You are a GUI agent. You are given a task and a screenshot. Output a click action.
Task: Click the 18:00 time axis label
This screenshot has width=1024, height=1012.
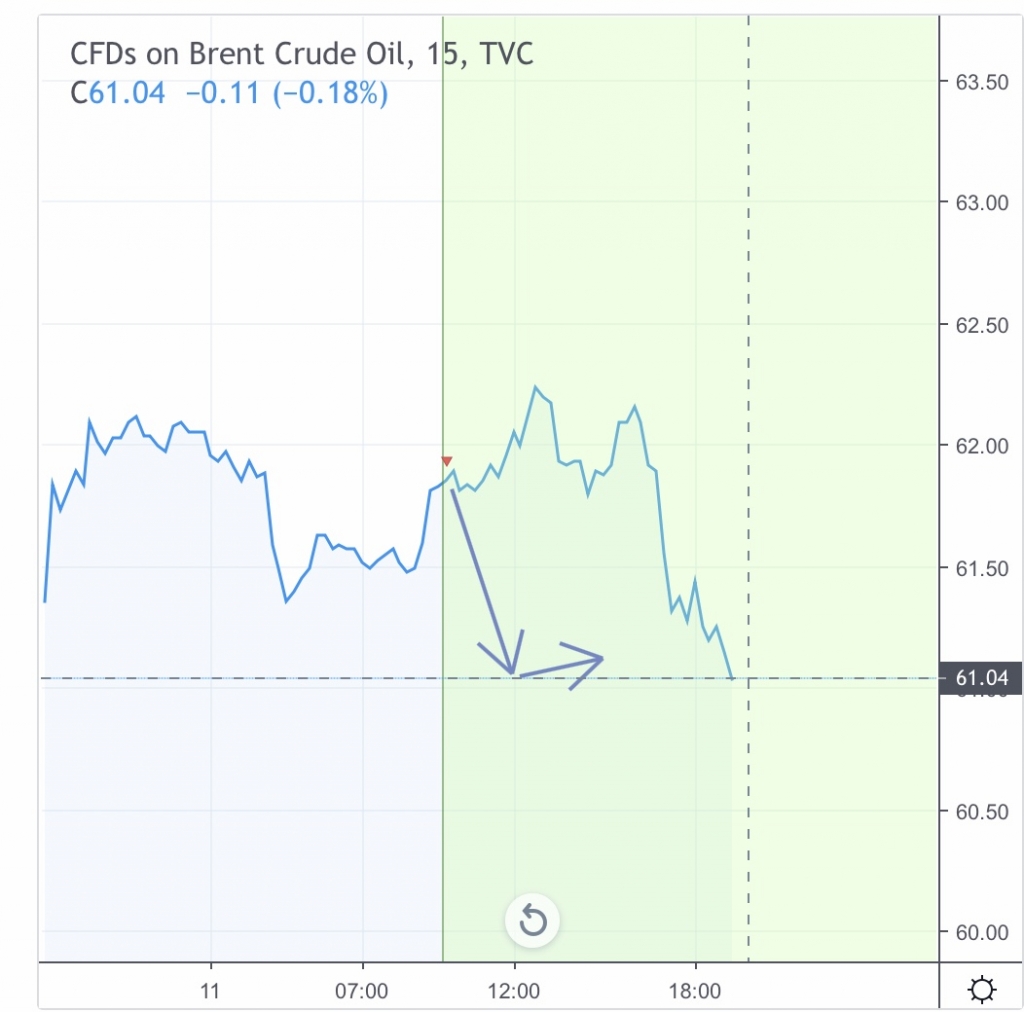pyautogui.click(x=696, y=991)
